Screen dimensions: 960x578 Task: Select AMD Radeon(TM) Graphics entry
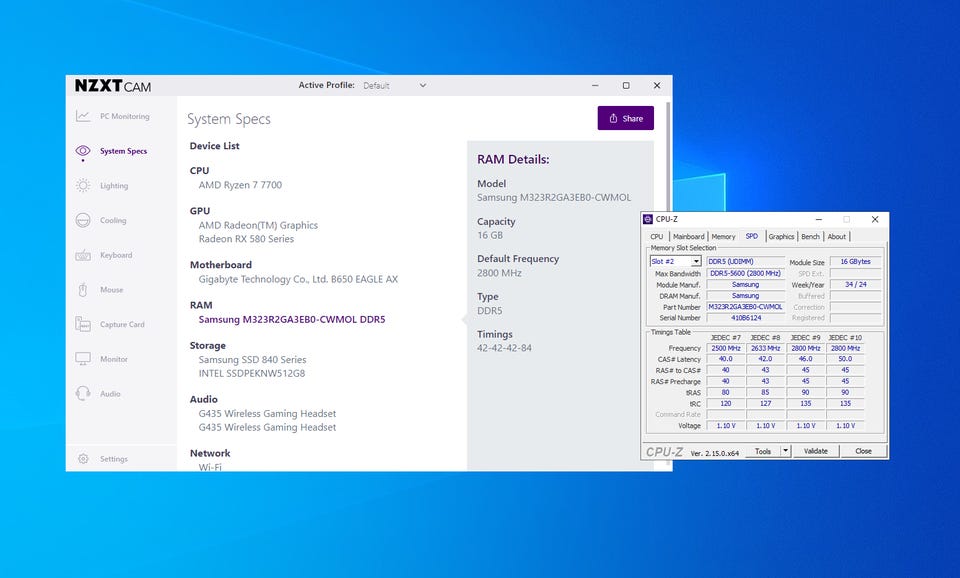258,225
